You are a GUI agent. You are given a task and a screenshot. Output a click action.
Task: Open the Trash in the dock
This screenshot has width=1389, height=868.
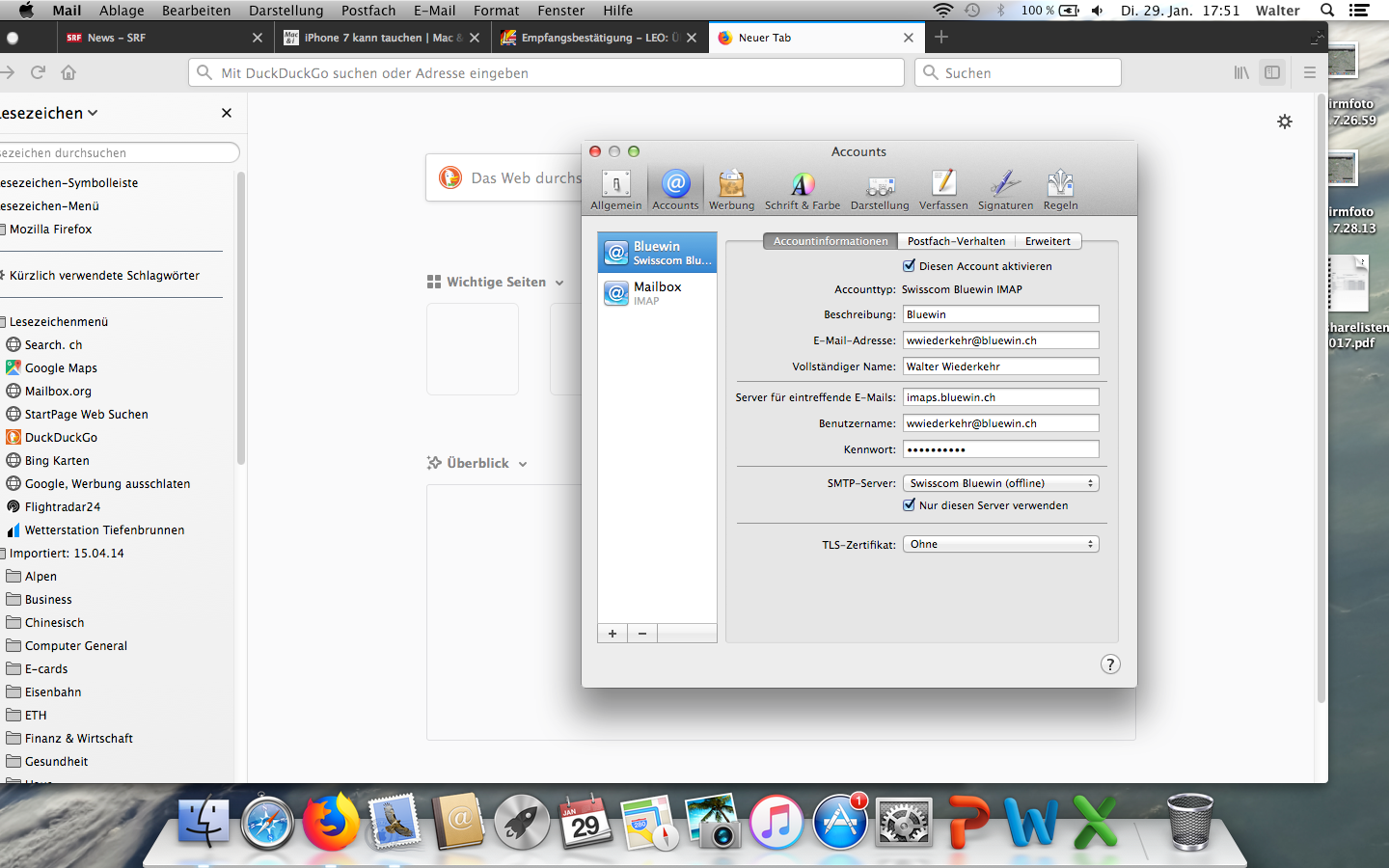pos(1189,822)
